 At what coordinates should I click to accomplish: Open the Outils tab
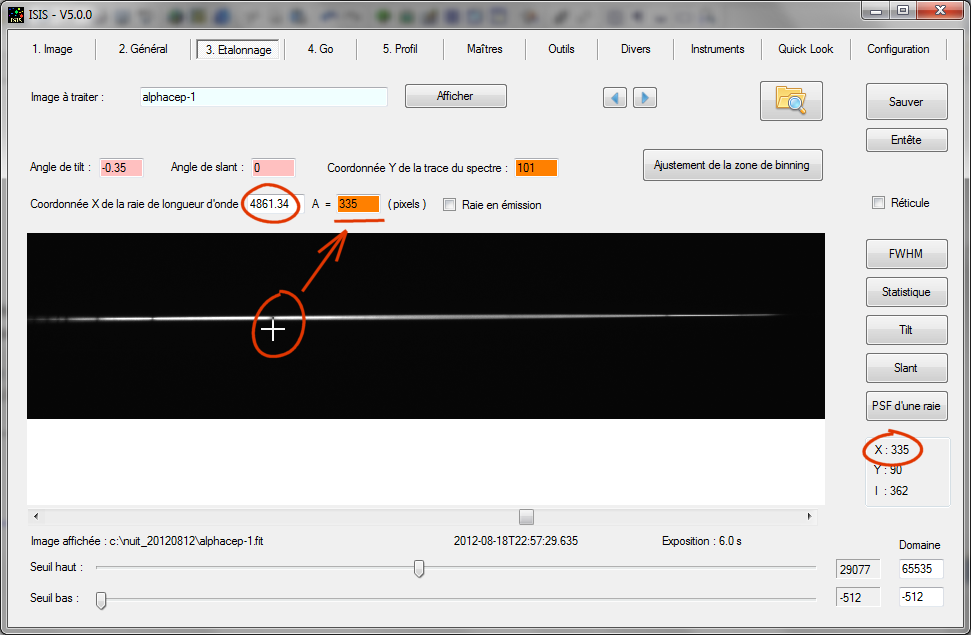[x=561, y=49]
